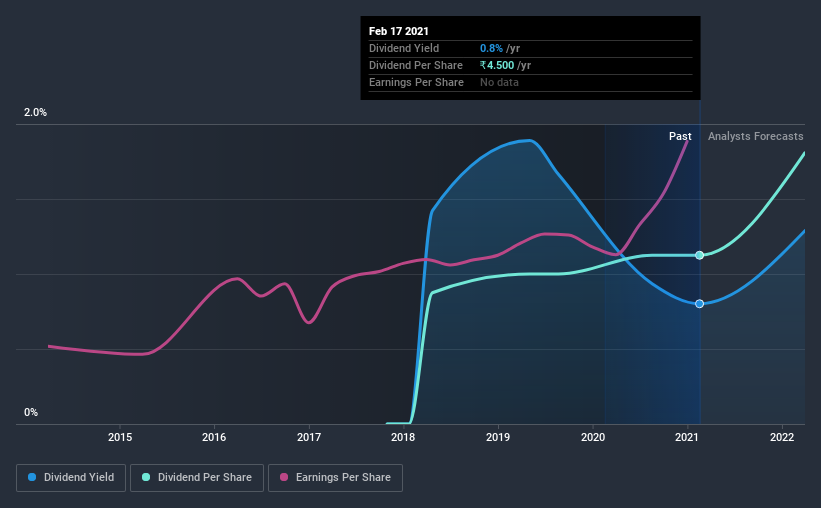The height and width of the screenshot is (508, 821).
Task: Select the 2022 x-axis tick label
Action: (782, 437)
